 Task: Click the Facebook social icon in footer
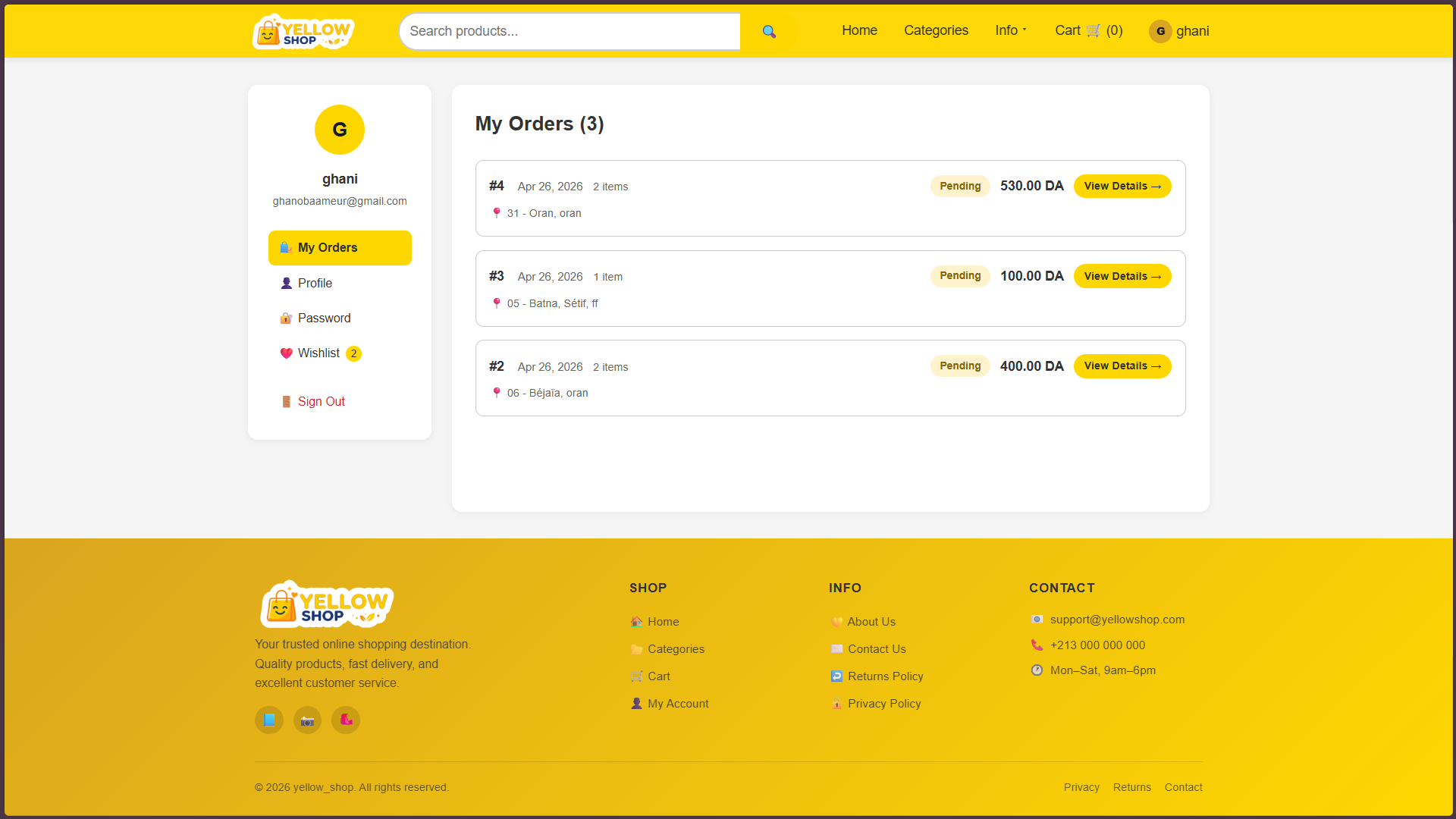(269, 720)
